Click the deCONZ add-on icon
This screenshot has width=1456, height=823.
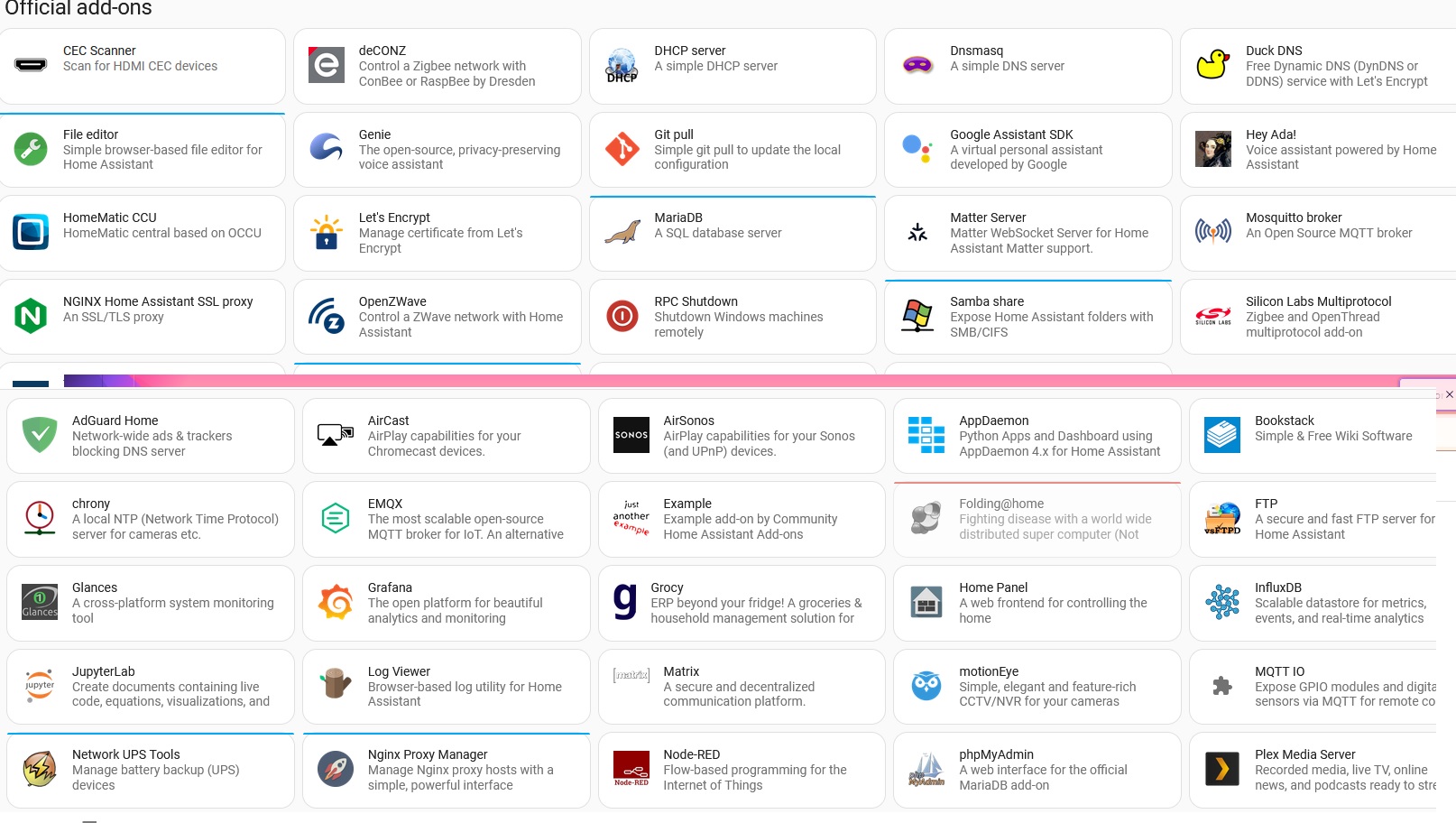[327, 65]
